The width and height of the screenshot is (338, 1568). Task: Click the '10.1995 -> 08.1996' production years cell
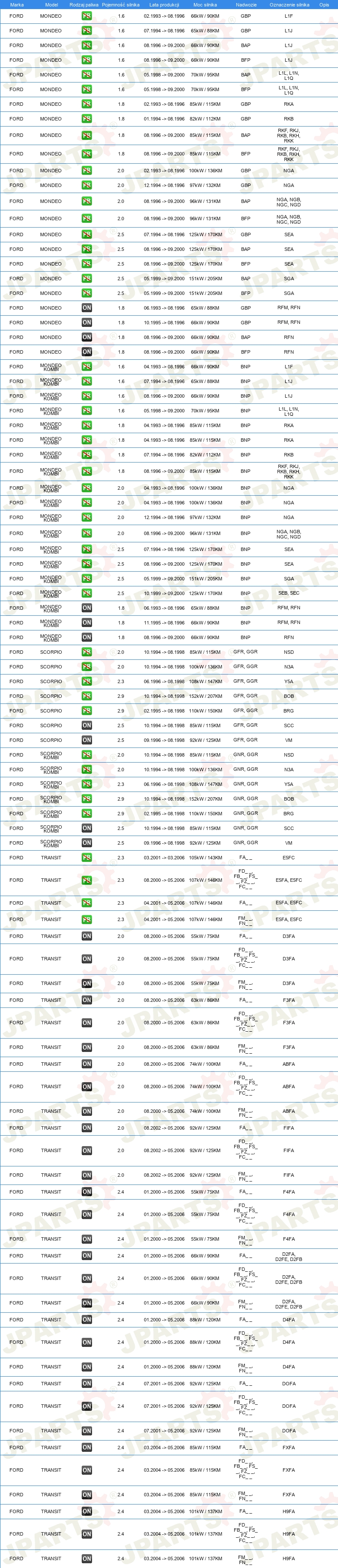(164, 323)
